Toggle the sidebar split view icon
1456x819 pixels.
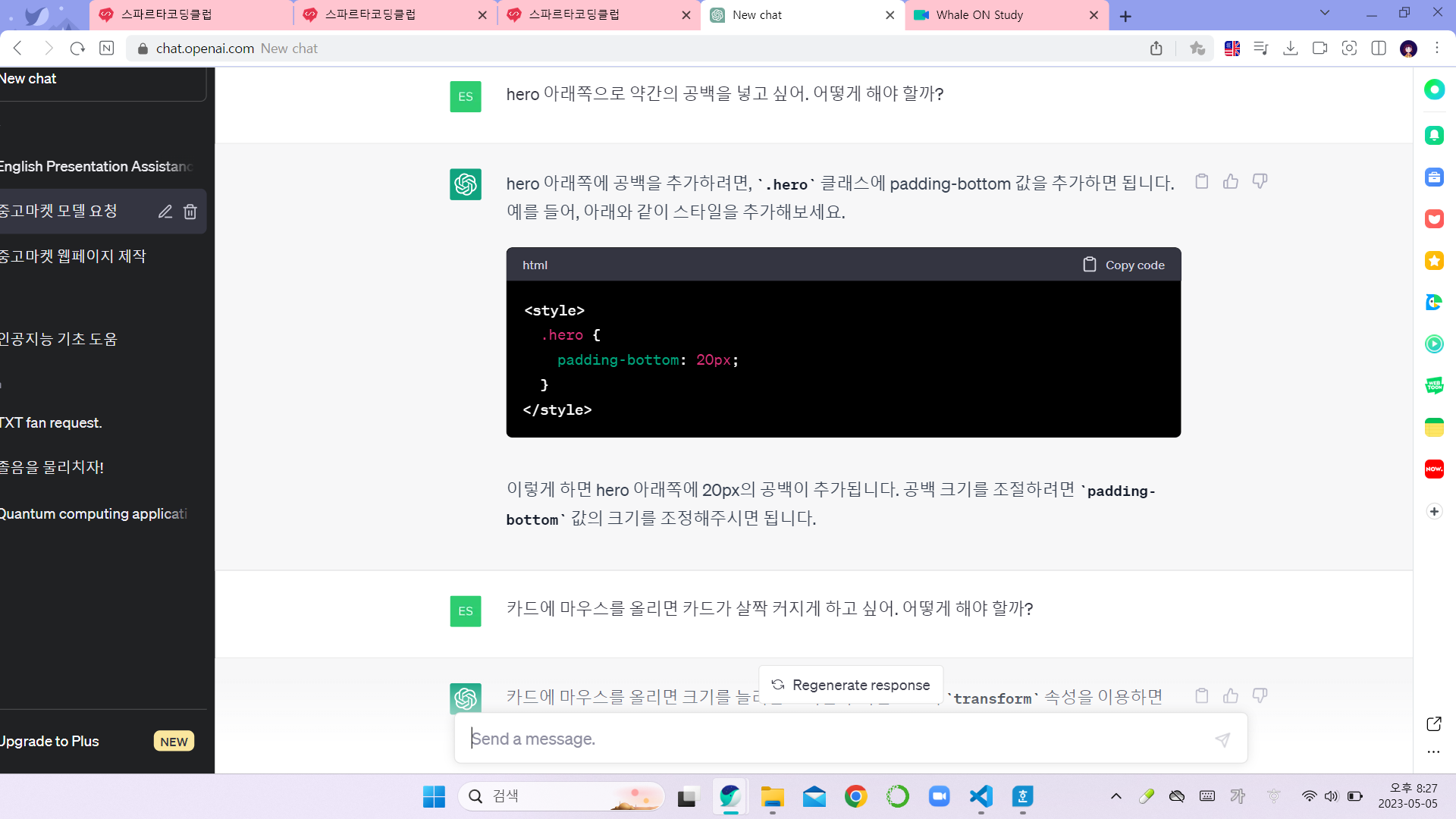coord(1379,49)
